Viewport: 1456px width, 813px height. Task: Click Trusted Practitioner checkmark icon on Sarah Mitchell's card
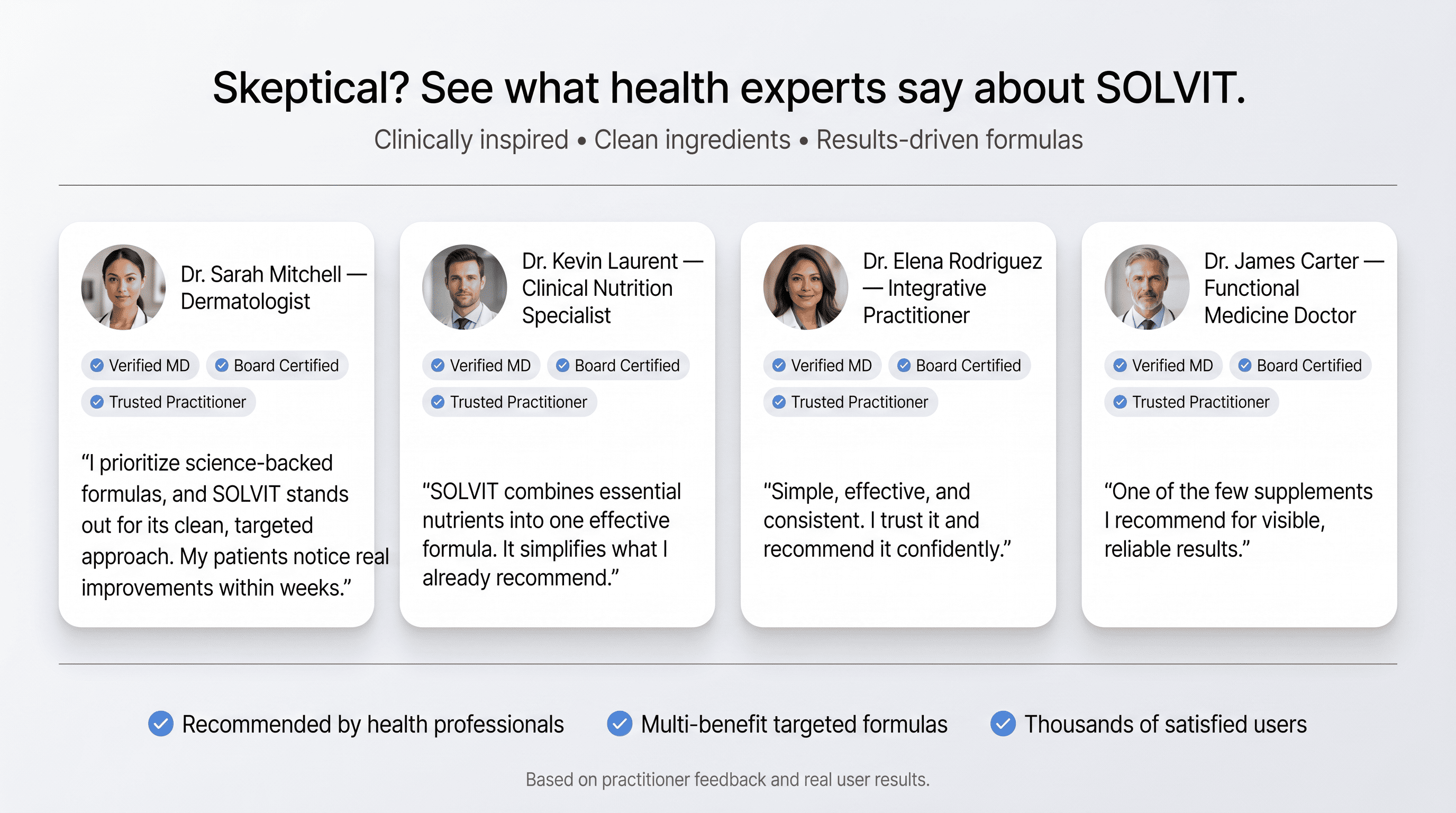coord(97,402)
